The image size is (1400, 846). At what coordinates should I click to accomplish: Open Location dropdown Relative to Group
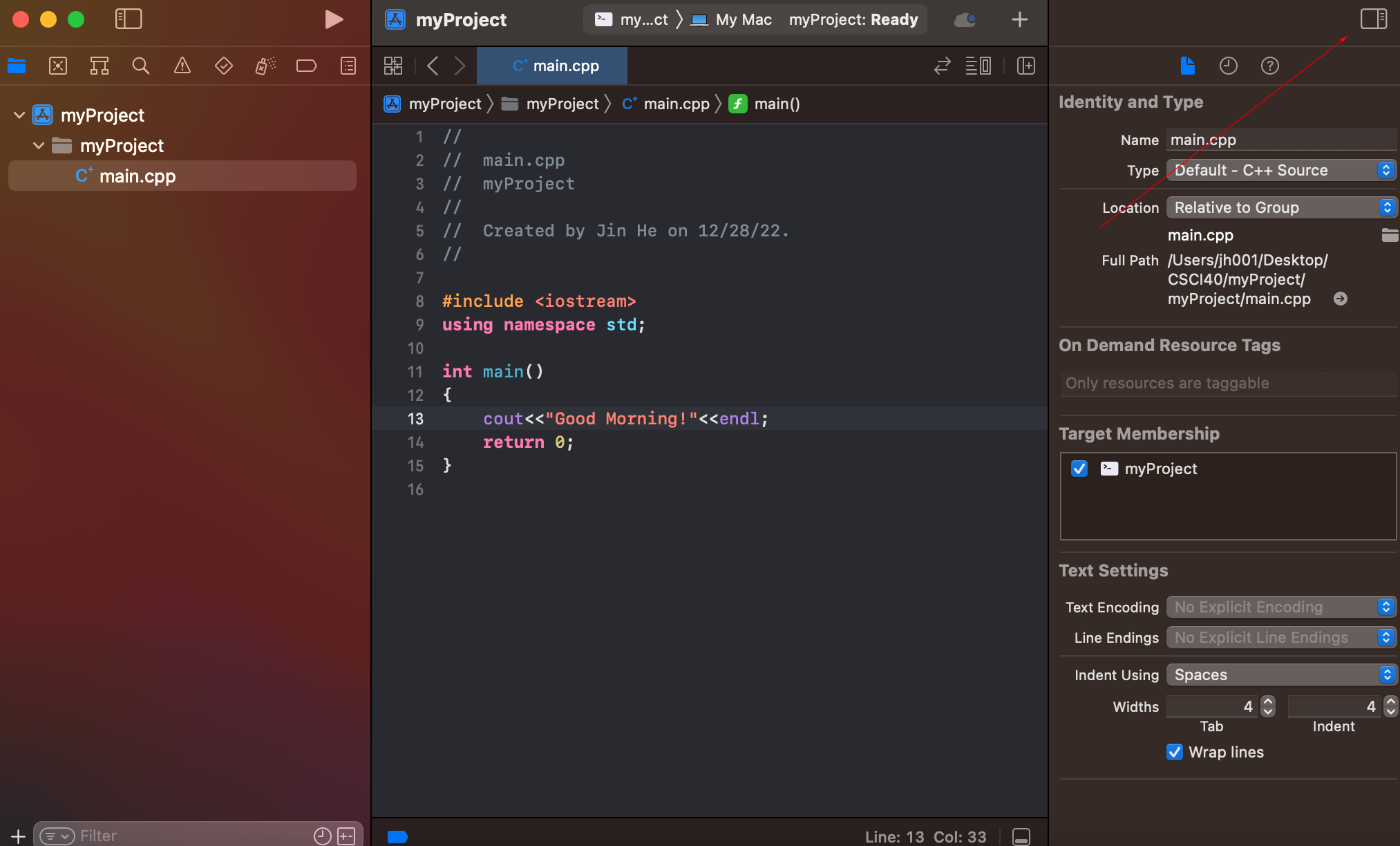1281,207
